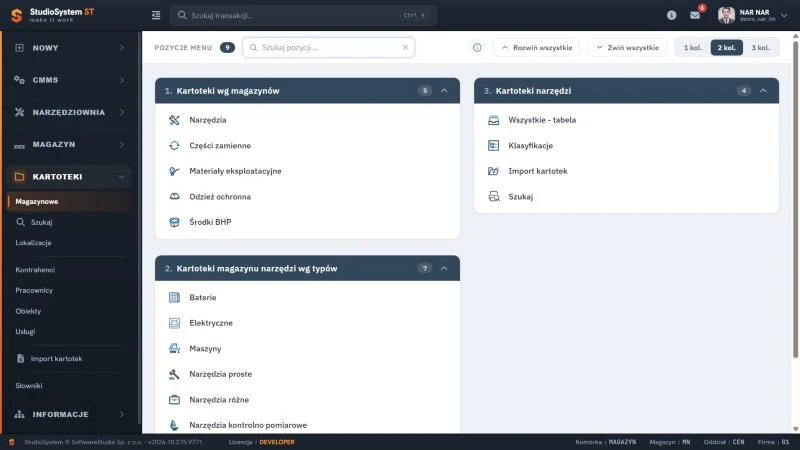Screen dimensions: 800x450
Task: Expand the NOWY sidebar section
Action: (x=68, y=48)
